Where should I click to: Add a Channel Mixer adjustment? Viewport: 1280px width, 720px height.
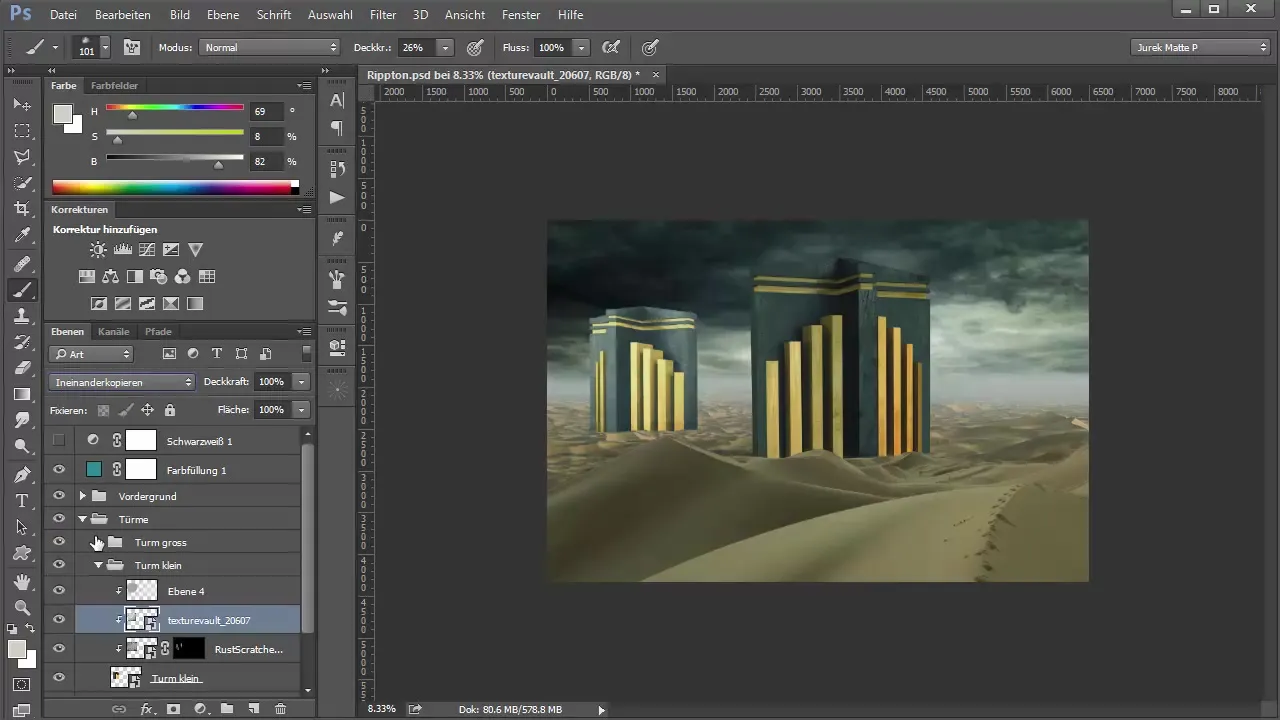[183, 277]
